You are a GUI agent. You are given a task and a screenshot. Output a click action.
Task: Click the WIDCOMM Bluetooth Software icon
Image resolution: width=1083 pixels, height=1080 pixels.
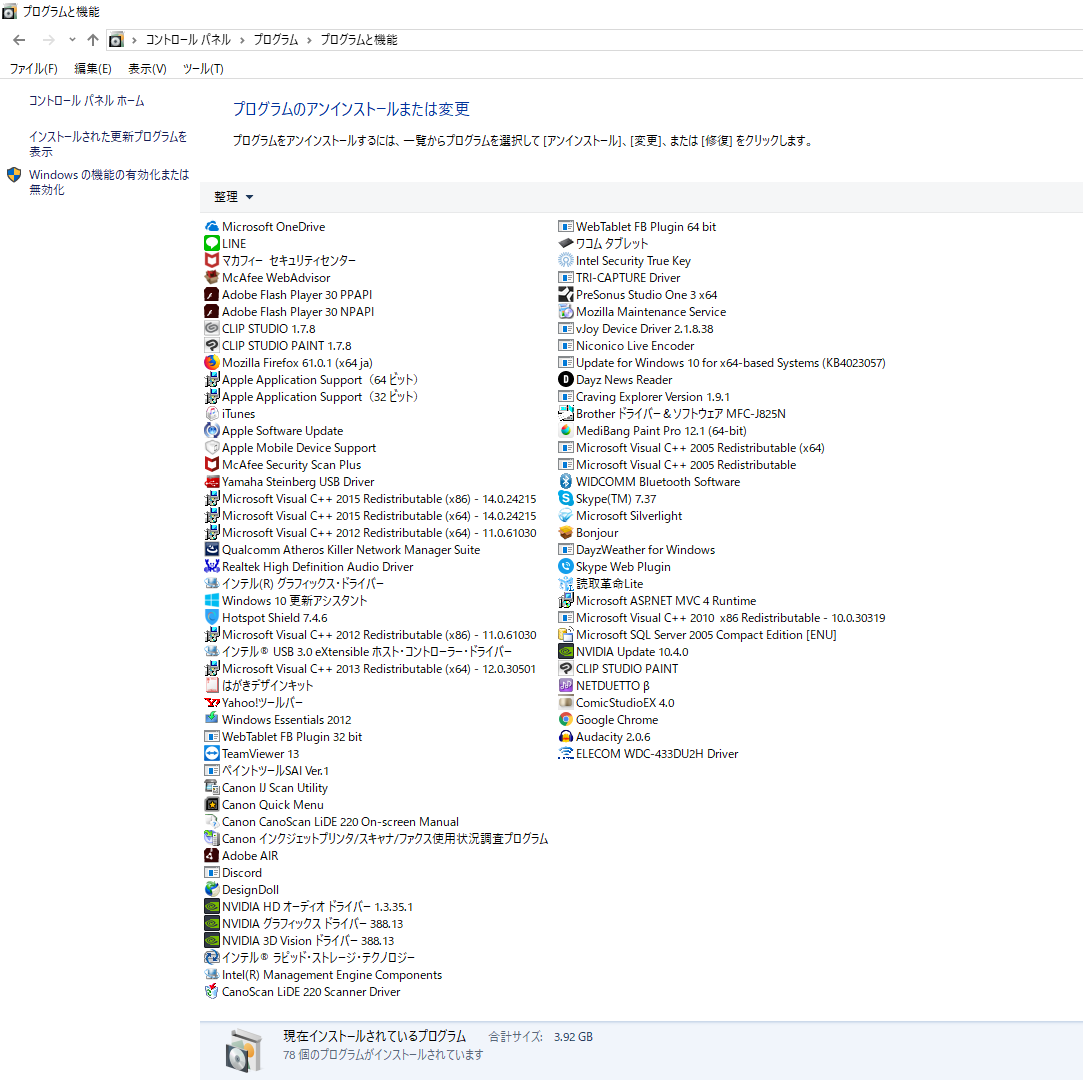tap(566, 482)
